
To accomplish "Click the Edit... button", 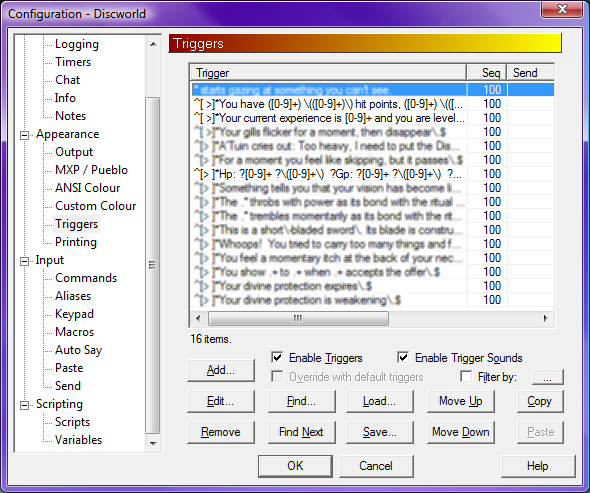I will [x=221, y=401].
